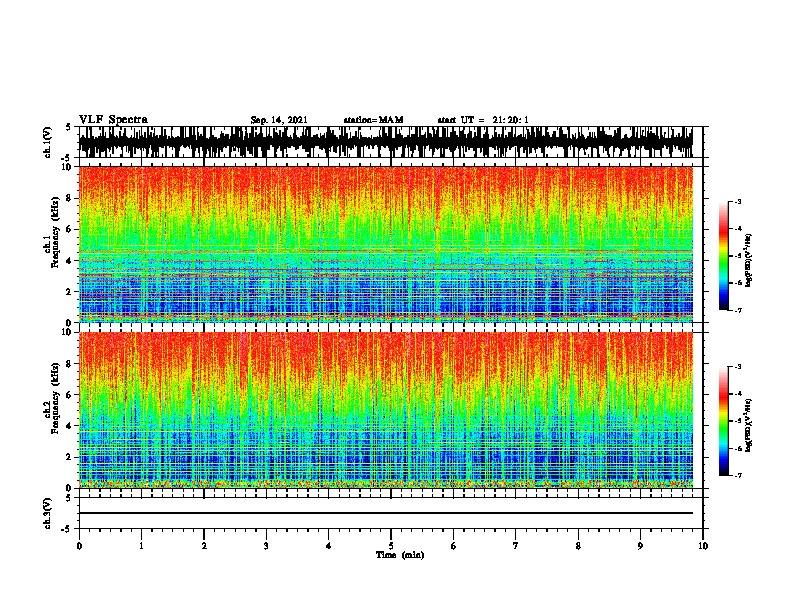Click time axis tick label "8"
This screenshot has height=612, width=792.
(578, 546)
